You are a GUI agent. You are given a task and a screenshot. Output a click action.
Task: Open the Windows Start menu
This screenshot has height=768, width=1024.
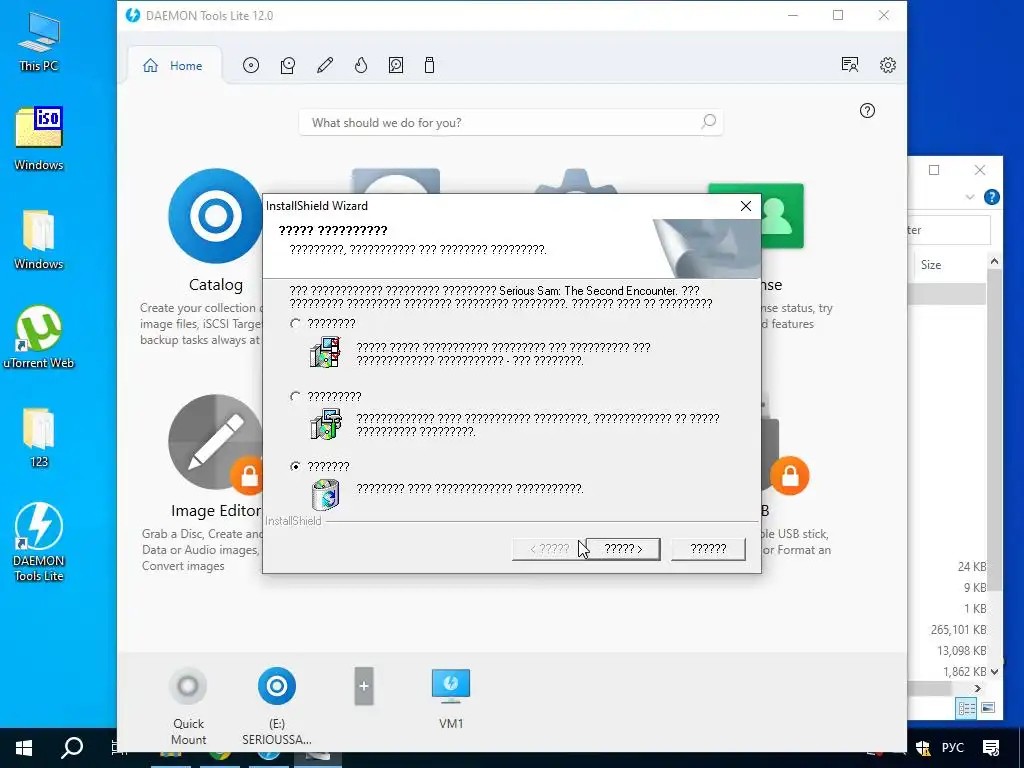tap(24, 748)
